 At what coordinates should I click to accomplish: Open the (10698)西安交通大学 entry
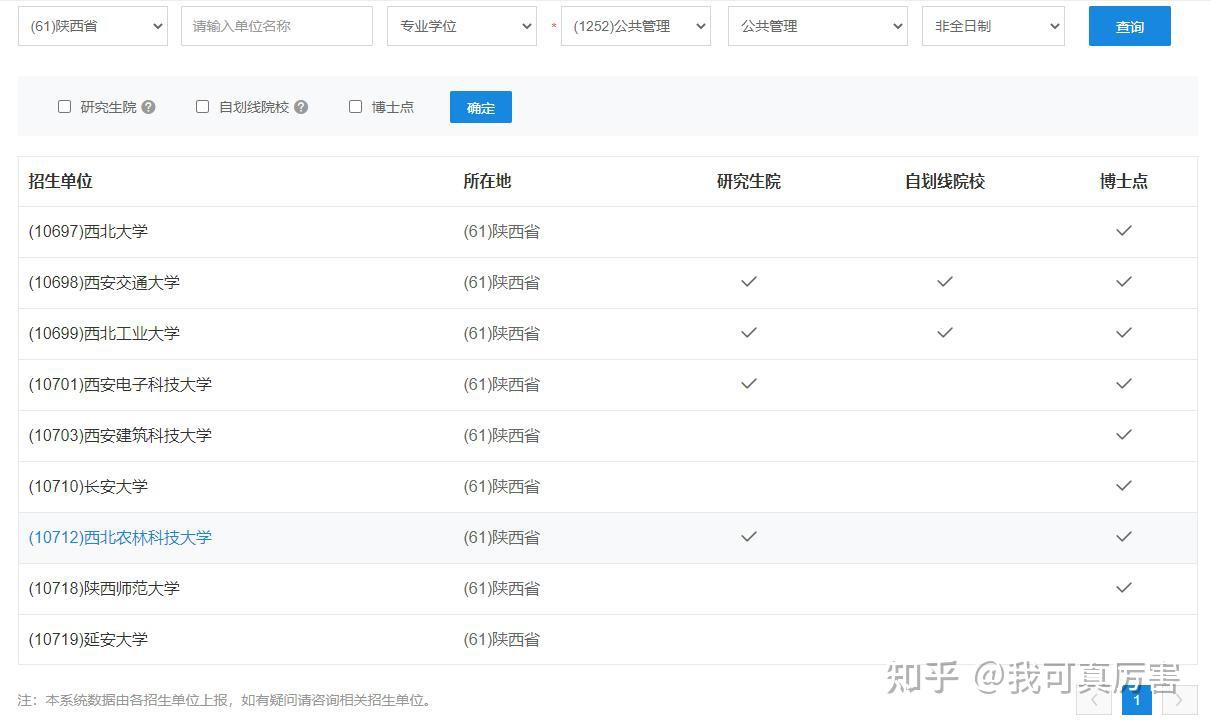(x=104, y=282)
